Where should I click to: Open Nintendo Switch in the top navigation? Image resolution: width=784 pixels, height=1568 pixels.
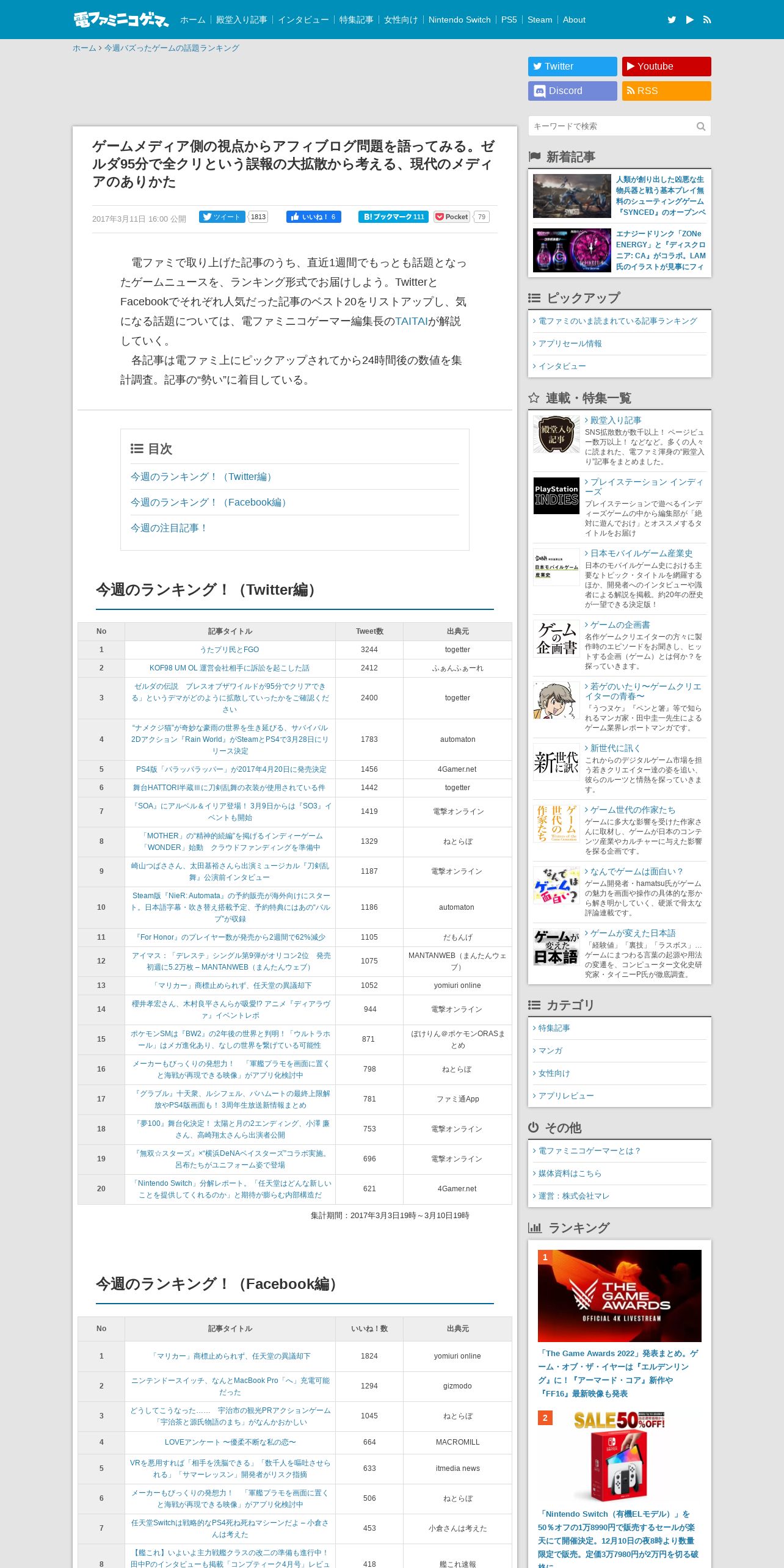click(x=459, y=20)
